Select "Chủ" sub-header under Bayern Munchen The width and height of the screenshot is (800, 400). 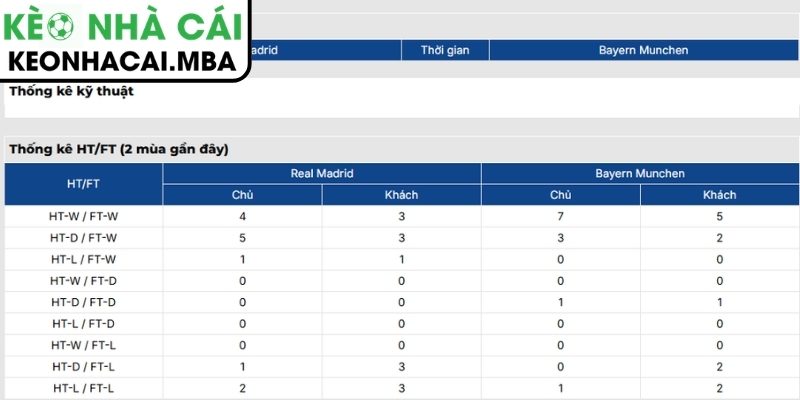click(561, 195)
